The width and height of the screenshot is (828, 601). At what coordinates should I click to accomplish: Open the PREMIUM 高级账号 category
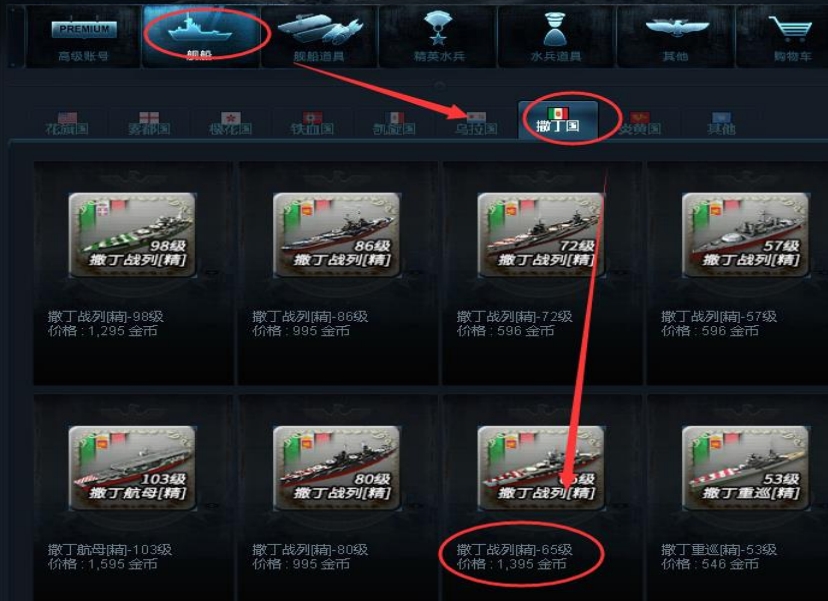click(83, 37)
